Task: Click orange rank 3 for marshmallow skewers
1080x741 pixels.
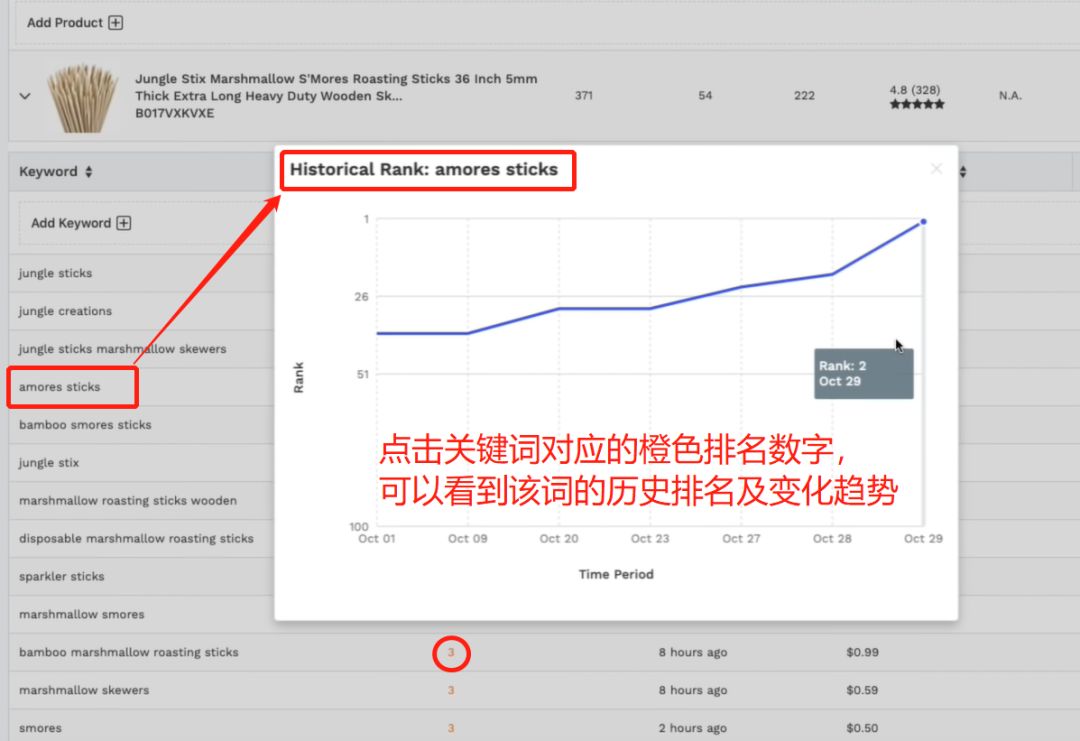Action: tap(451, 691)
